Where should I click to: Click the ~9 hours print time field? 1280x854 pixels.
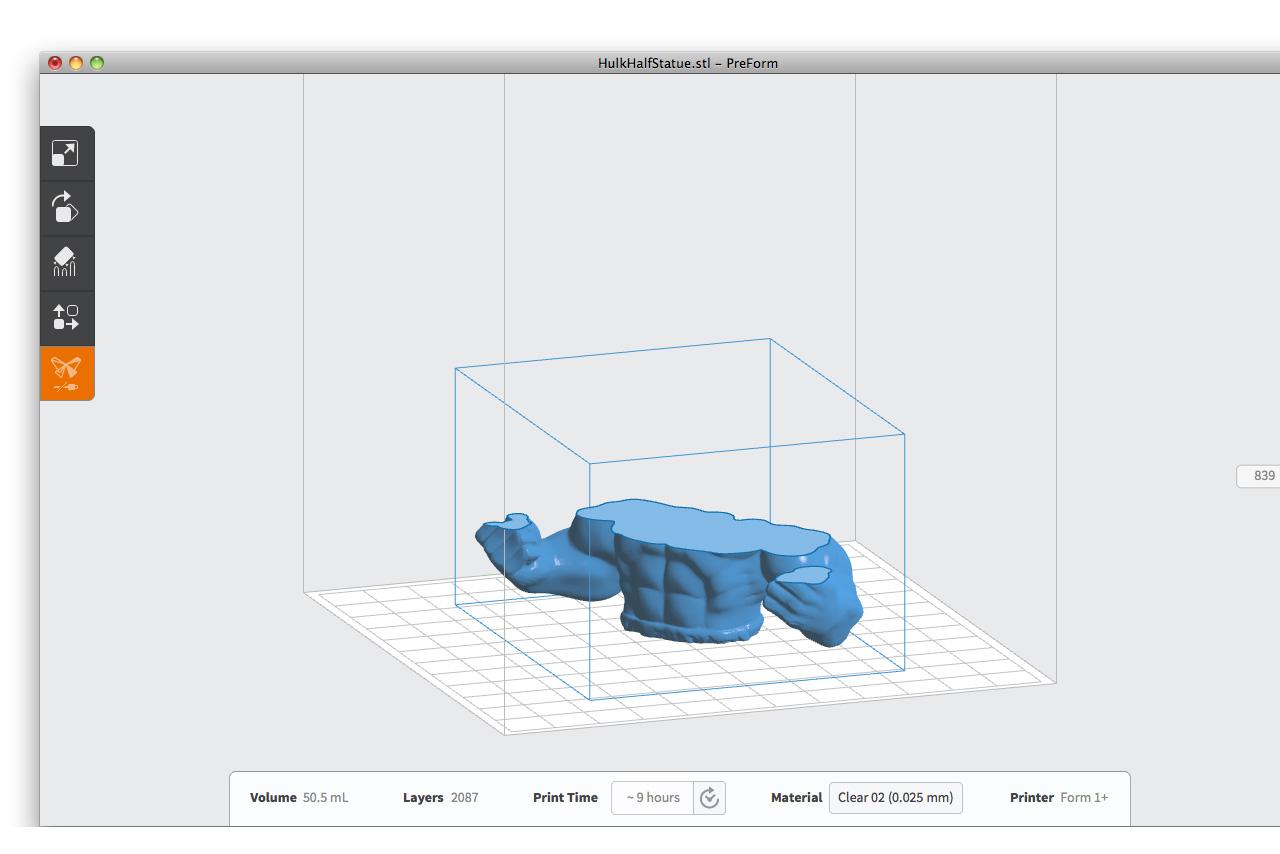pyautogui.click(x=653, y=798)
